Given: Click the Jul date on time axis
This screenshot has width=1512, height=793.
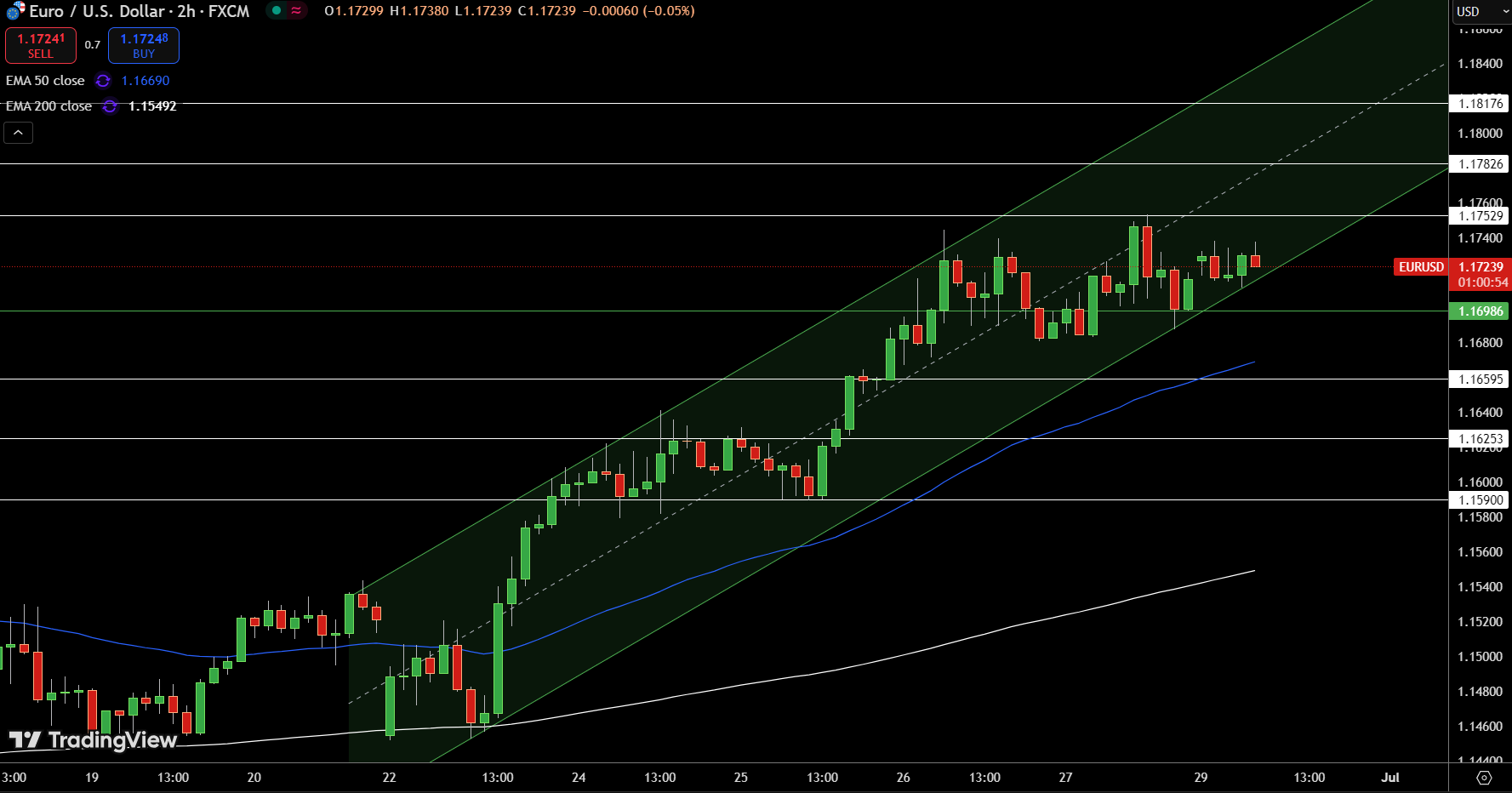Looking at the screenshot, I should click(x=1390, y=778).
